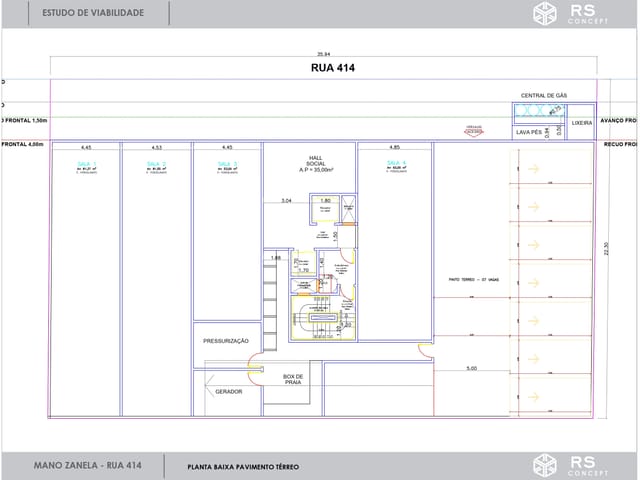The width and height of the screenshot is (640, 480).
Task: Click the topmost parking space arrow
Action: (x=533, y=171)
